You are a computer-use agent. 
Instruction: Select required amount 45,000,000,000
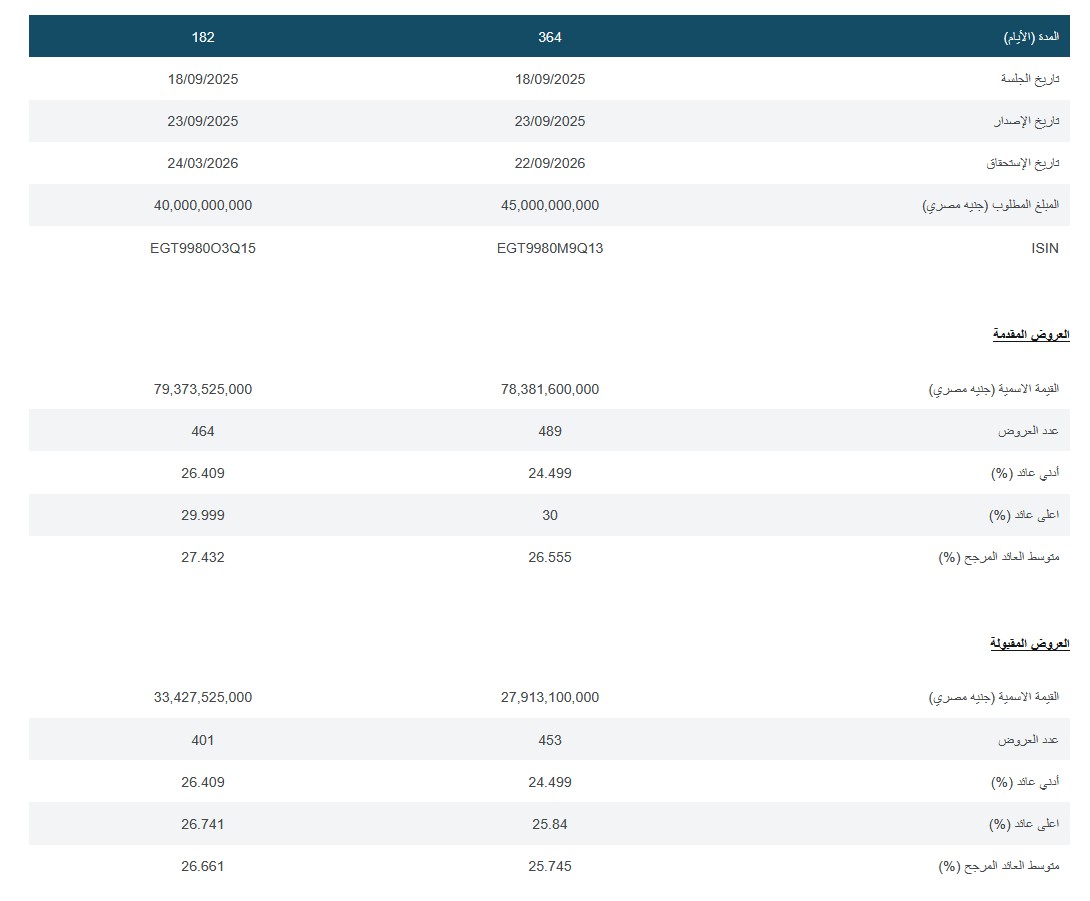(x=550, y=206)
